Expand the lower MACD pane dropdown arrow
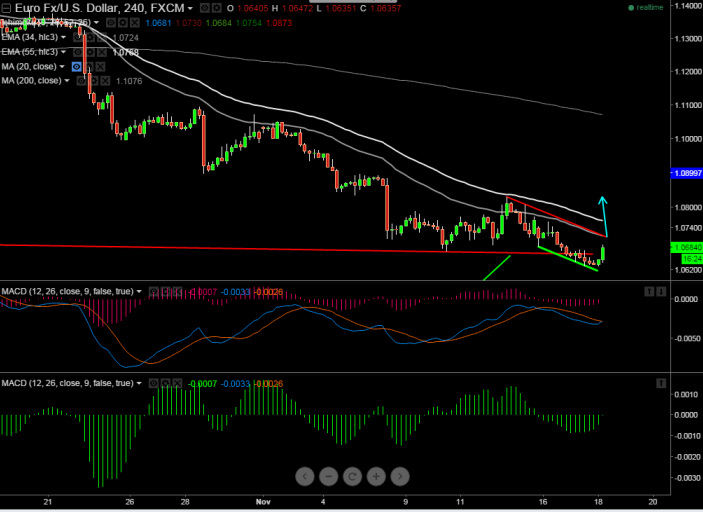Screen dimensions: 703x512 pos(139,383)
